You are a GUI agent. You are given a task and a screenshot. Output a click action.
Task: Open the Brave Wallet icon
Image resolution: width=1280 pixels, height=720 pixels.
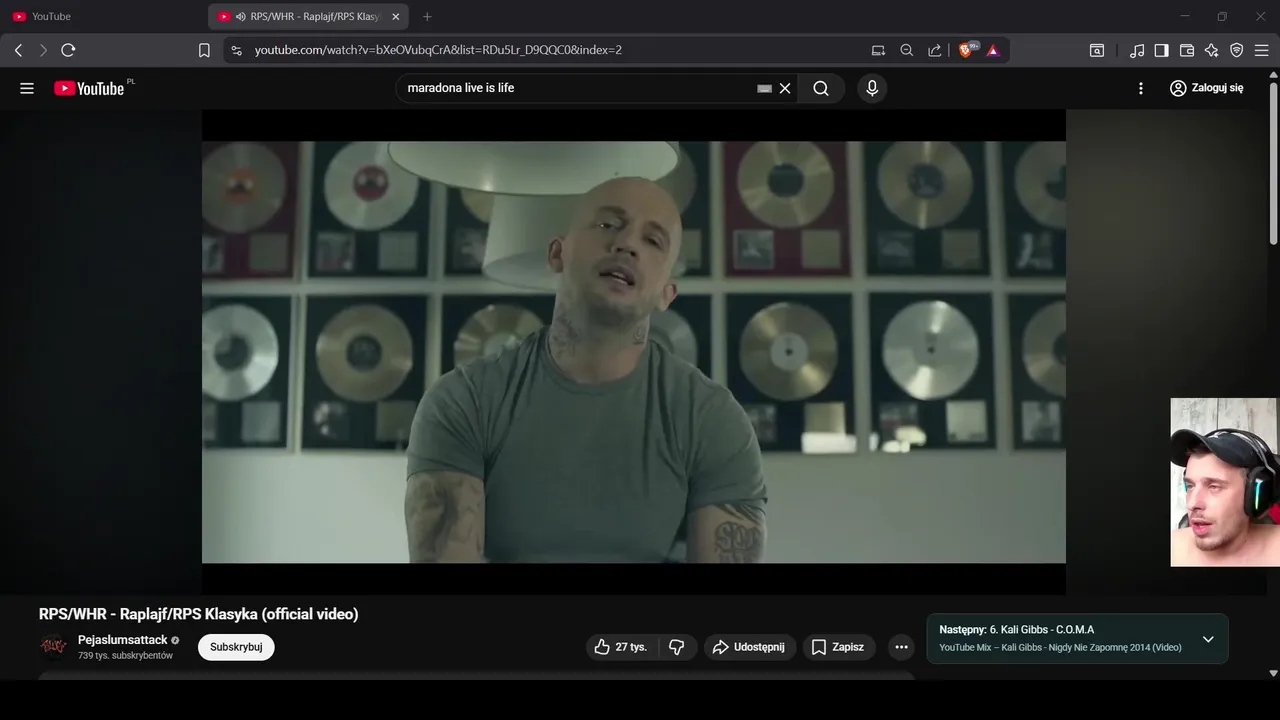(x=1187, y=50)
